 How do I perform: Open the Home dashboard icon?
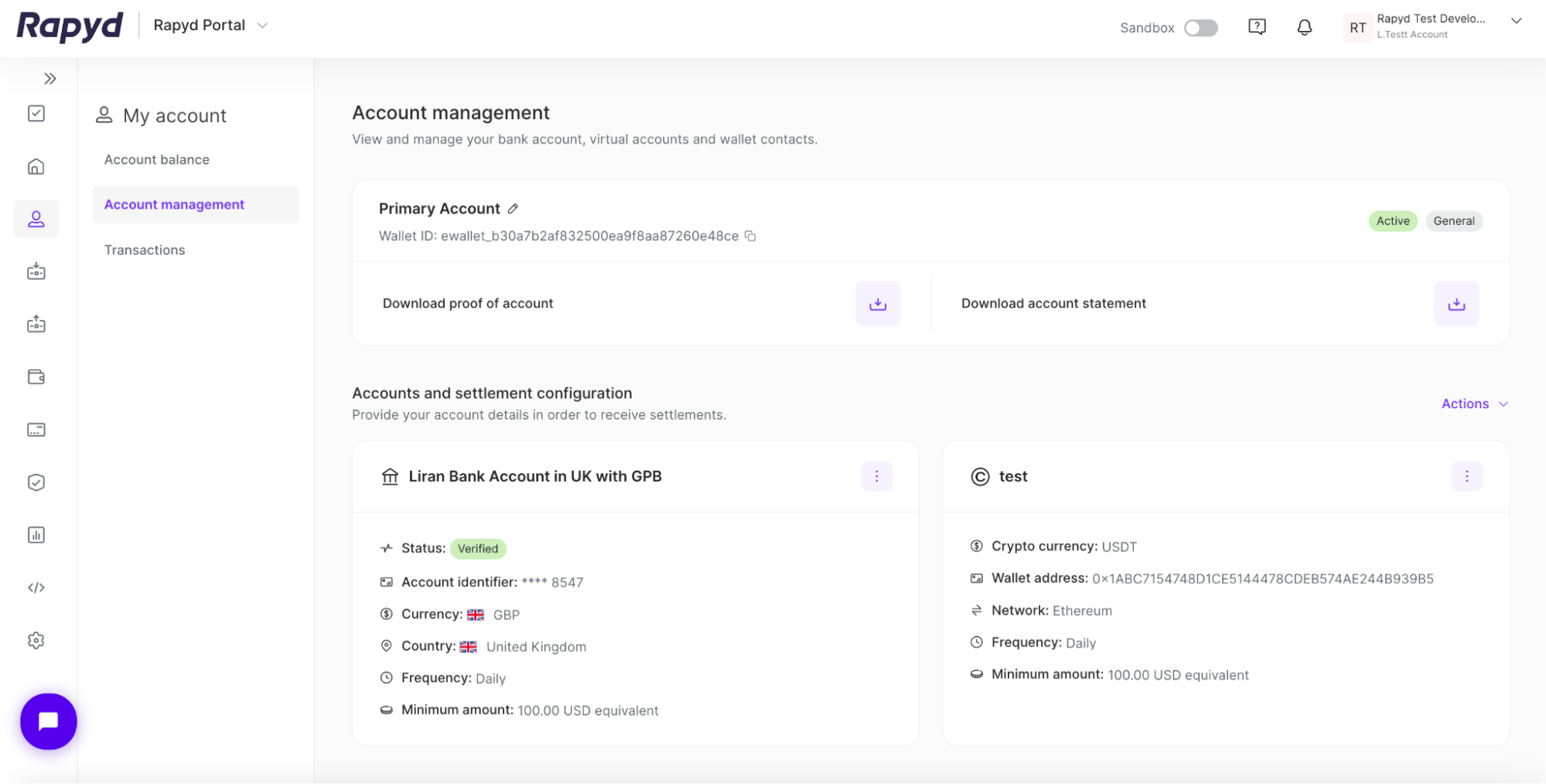click(x=36, y=166)
